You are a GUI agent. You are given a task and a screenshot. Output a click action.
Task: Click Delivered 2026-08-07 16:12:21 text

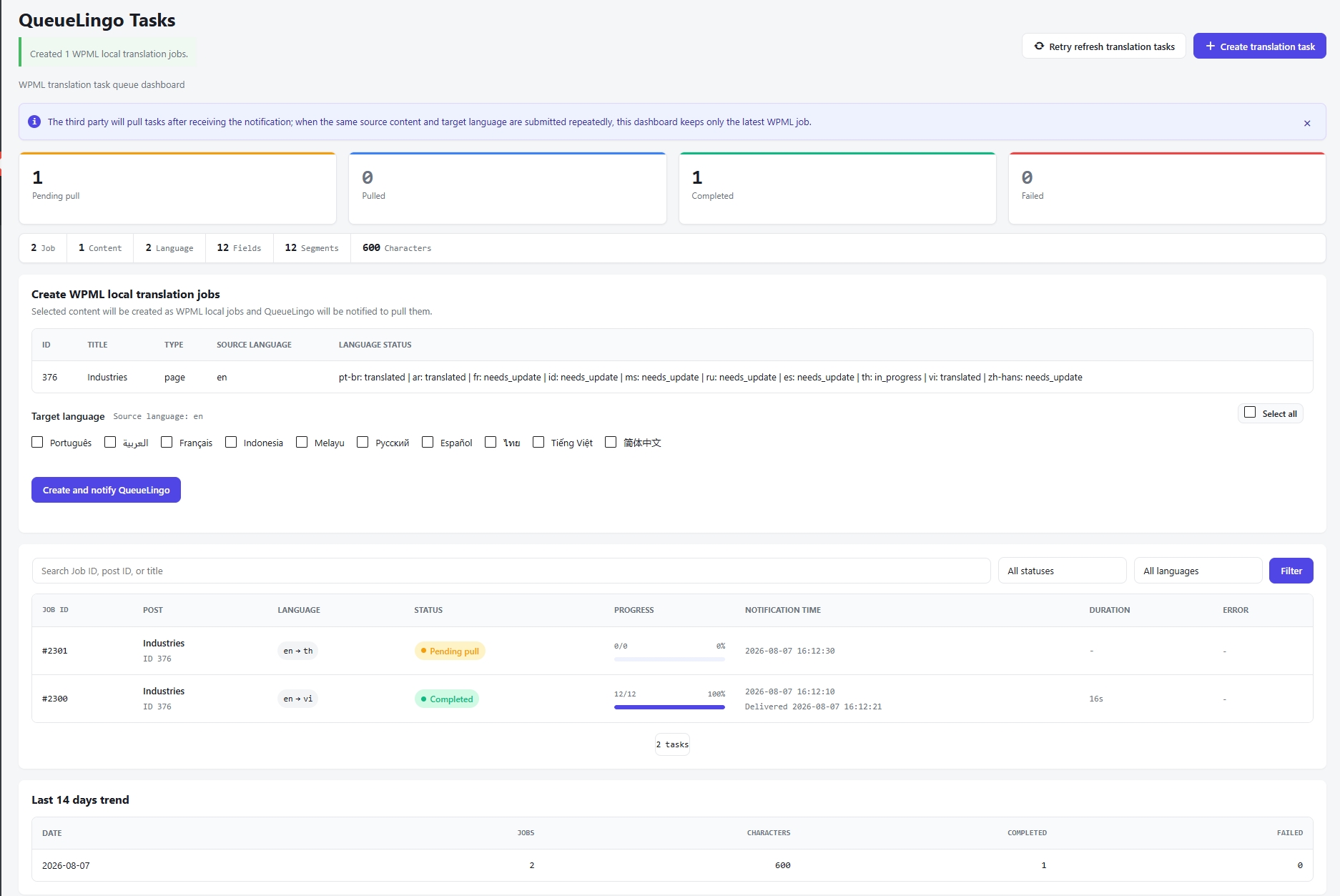(x=813, y=707)
